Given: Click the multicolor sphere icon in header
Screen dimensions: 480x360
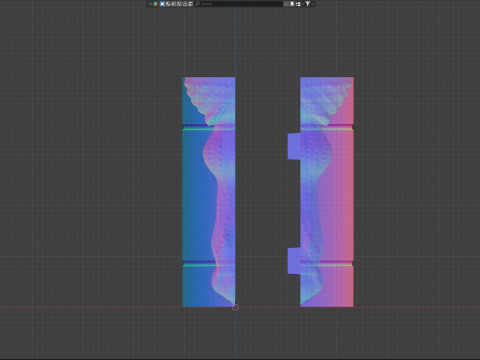Looking at the screenshot, I should [x=155, y=4].
